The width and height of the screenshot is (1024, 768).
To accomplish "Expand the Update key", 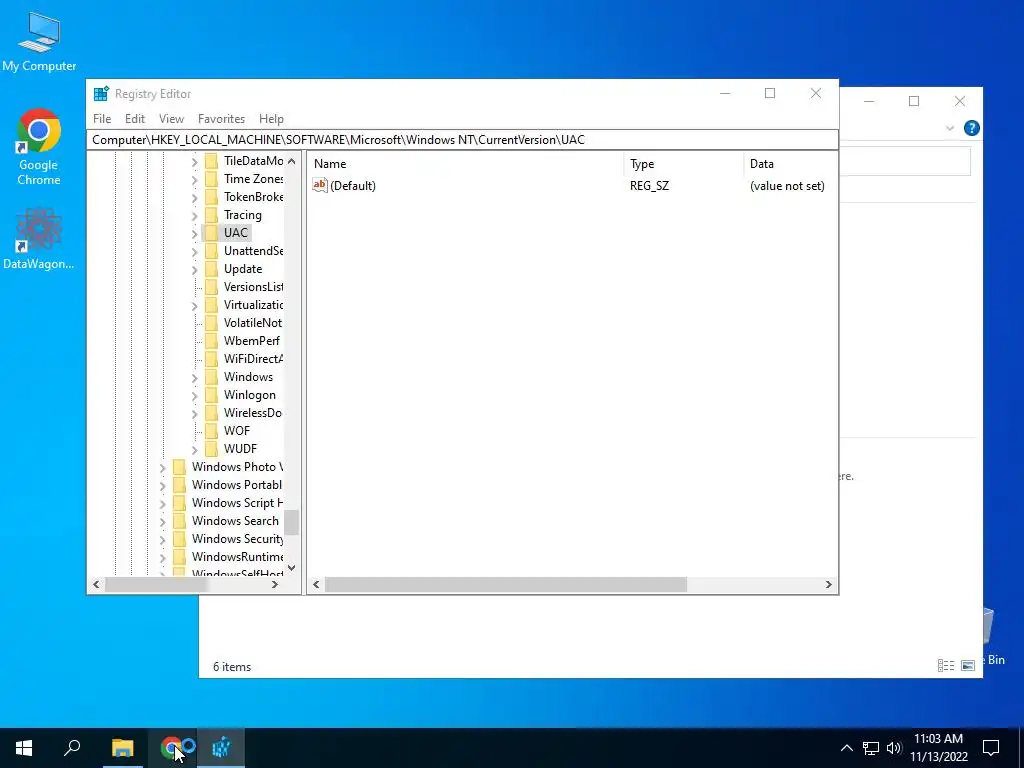I will click(x=195, y=269).
